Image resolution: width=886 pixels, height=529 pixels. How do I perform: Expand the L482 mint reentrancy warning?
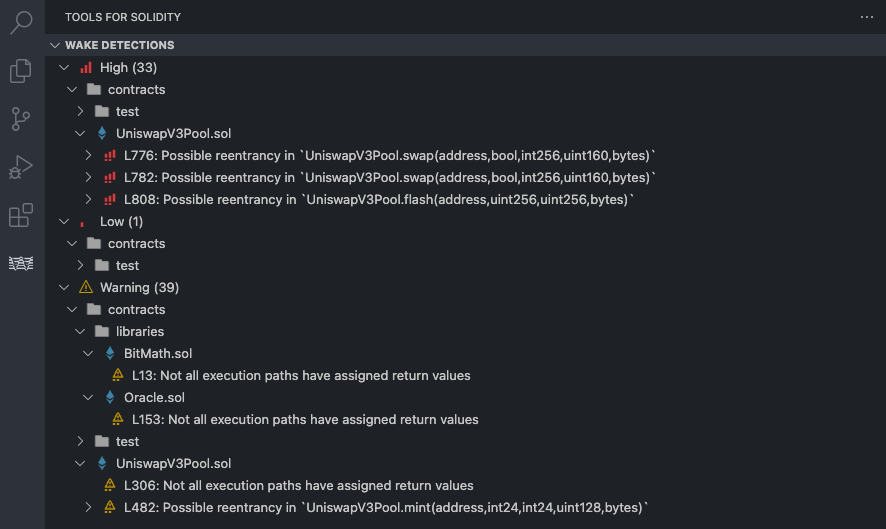pyautogui.click(x=88, y=508)
